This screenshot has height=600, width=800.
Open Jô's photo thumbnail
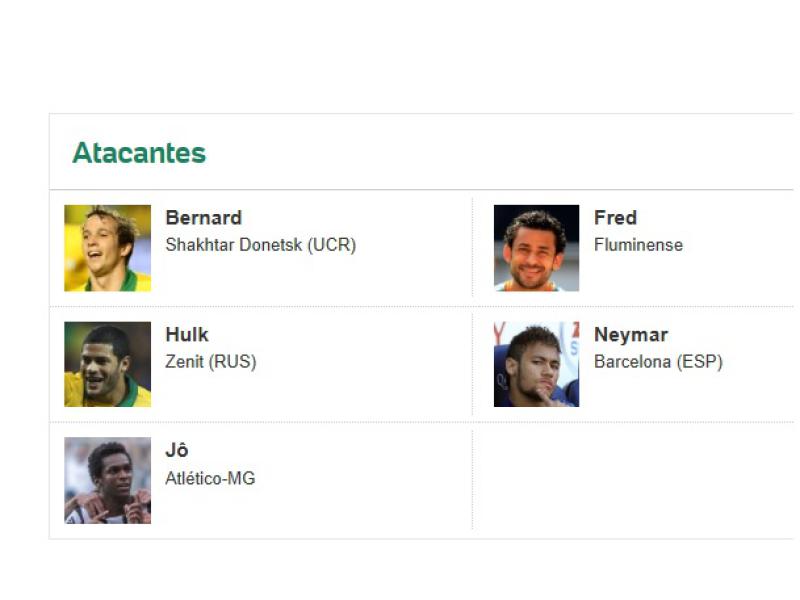click(107, 480)
